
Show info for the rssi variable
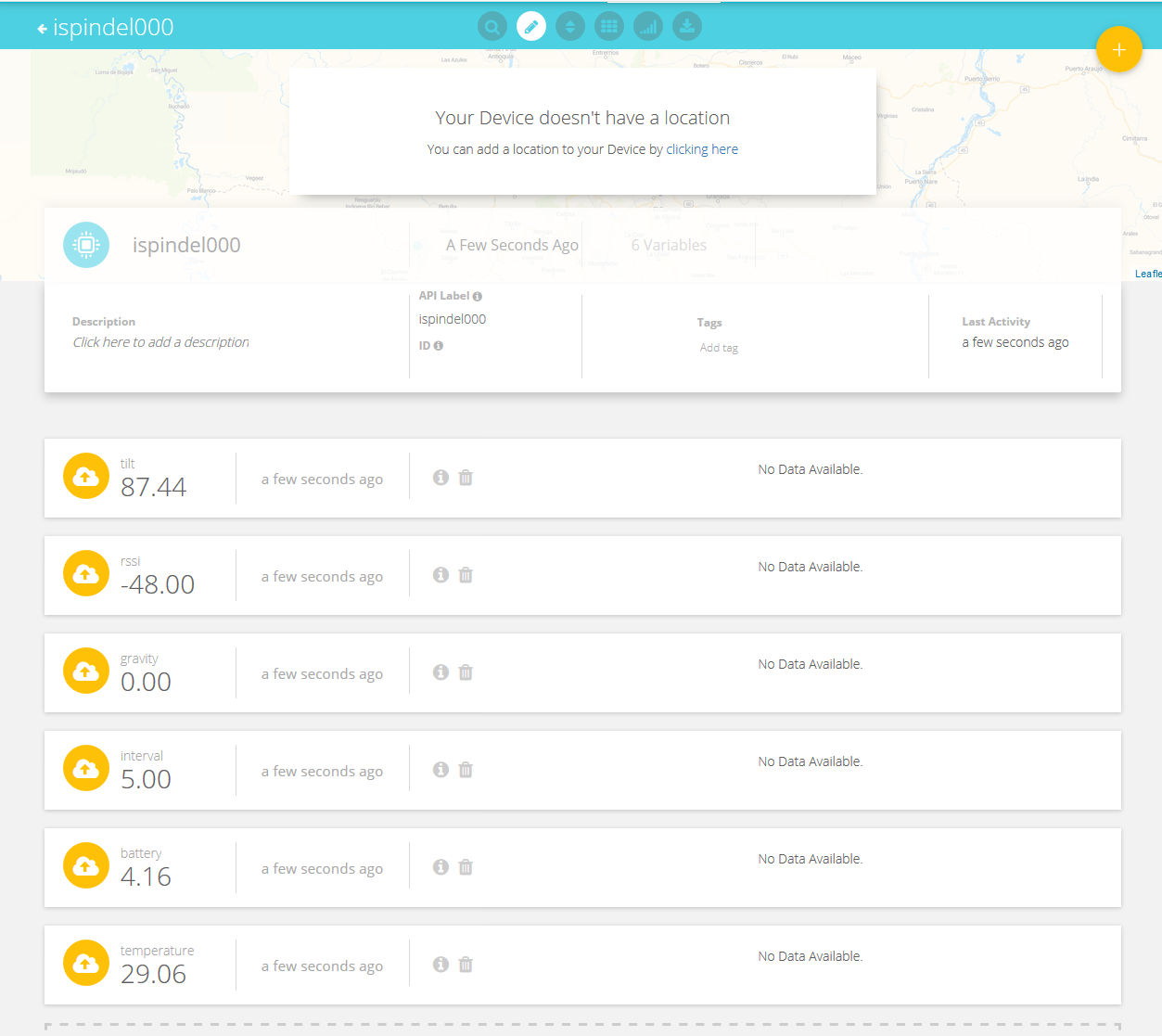pyautogui.click(x=441, y=575)
